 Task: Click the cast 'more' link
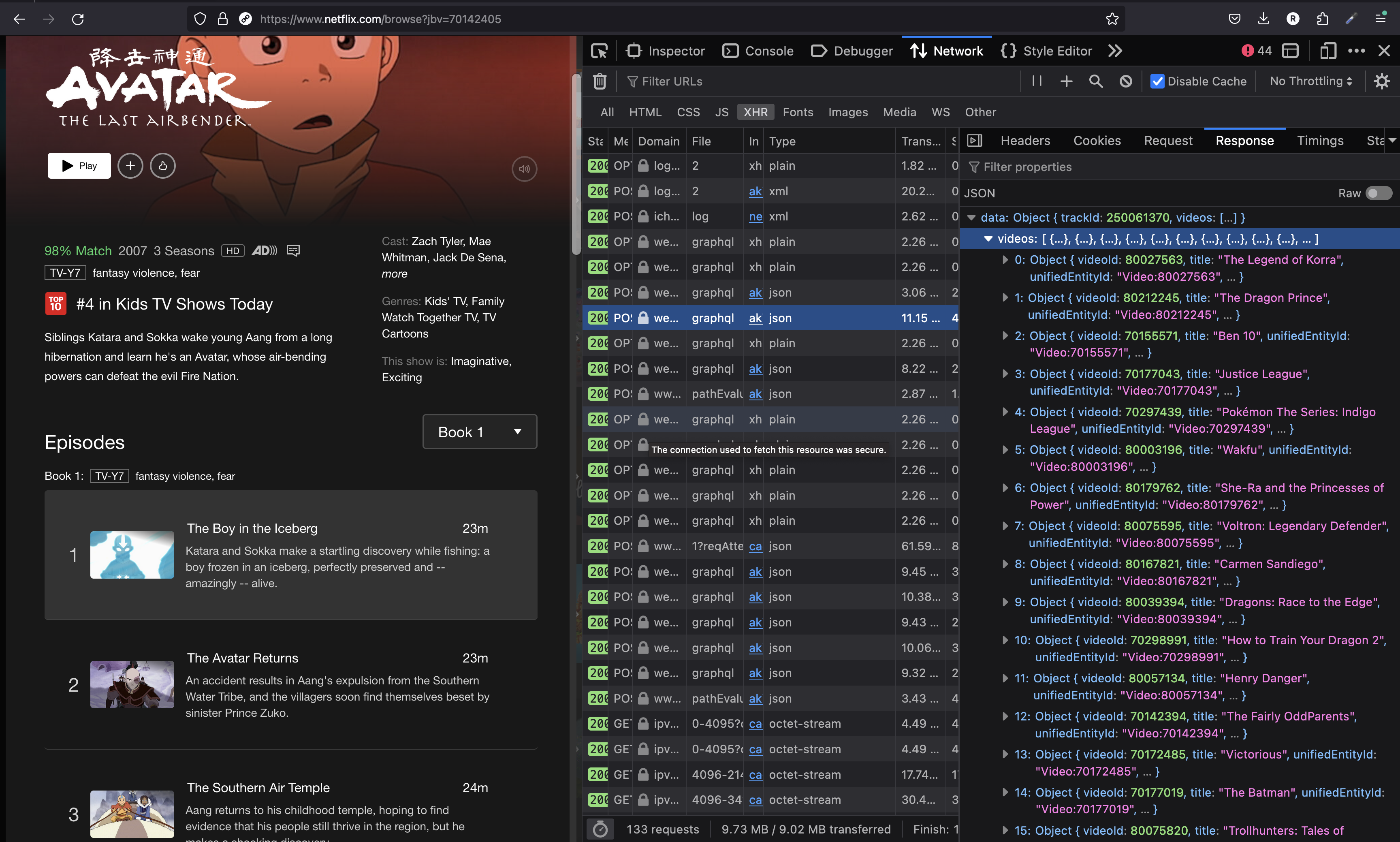(x=394, y=274)
